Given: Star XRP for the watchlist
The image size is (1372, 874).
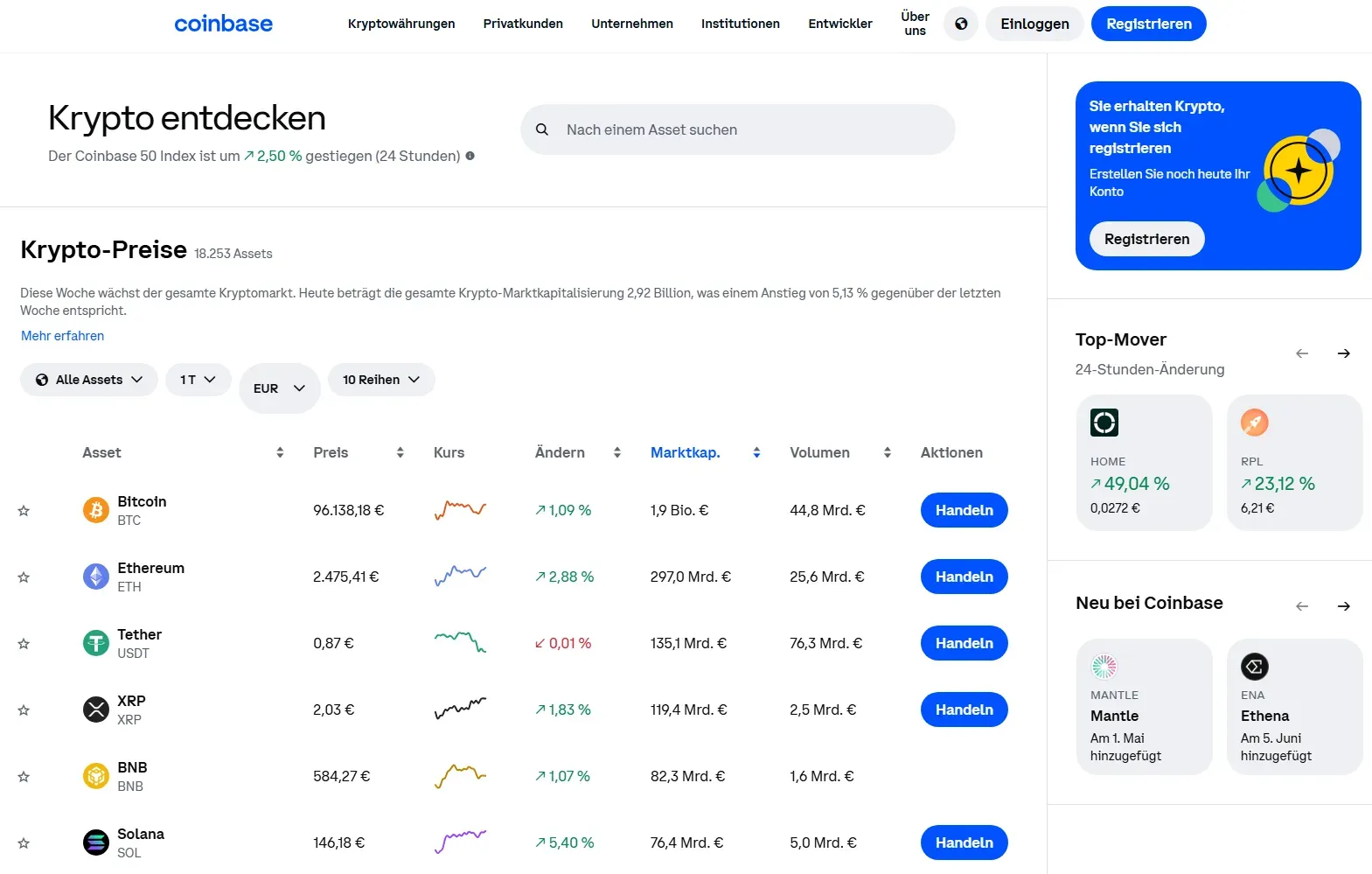Looking at the screenshot, I should [24, 710].
